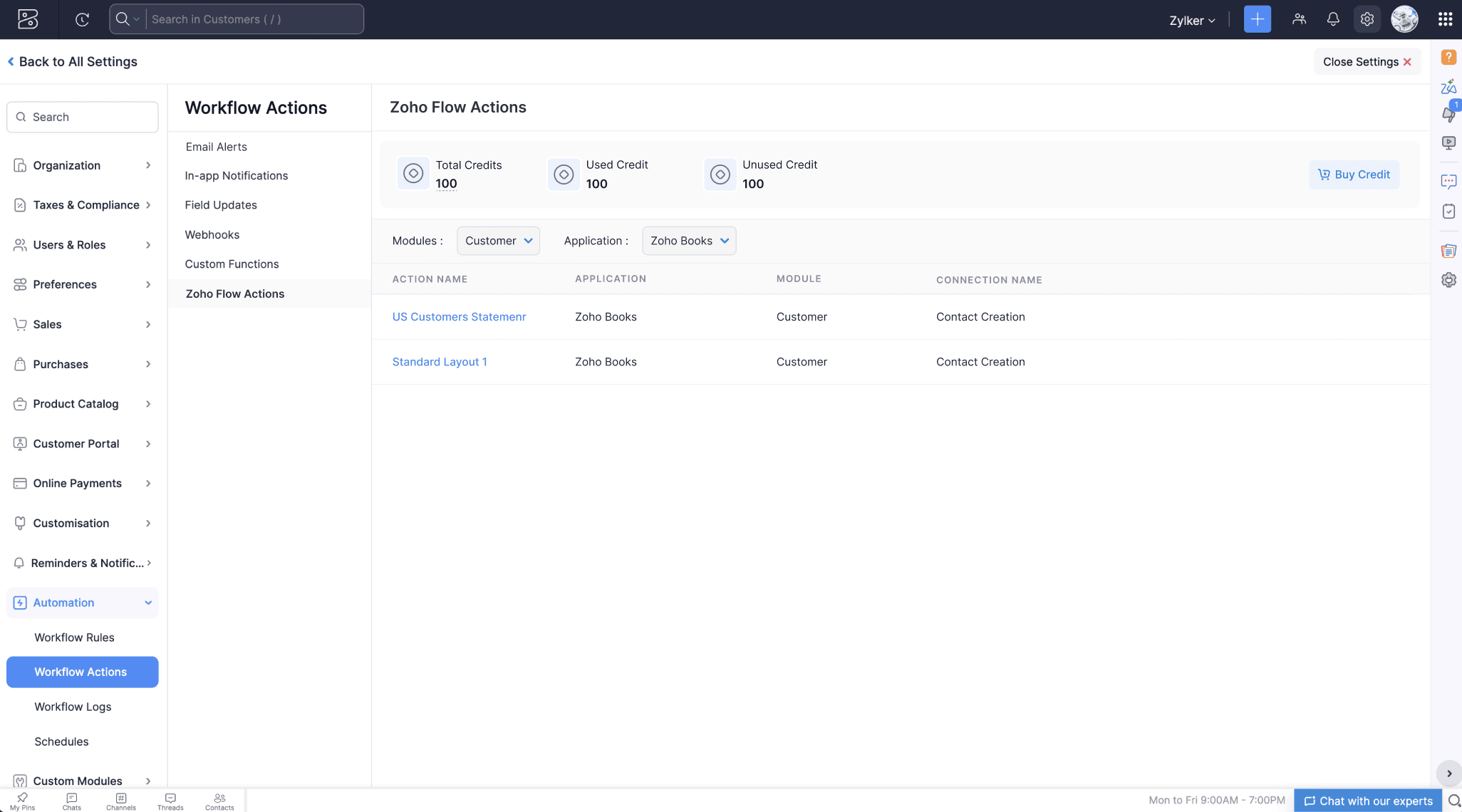Open the US Customers Statemenr action
This screenshot has width=1462, height=812.
point(459,316)
